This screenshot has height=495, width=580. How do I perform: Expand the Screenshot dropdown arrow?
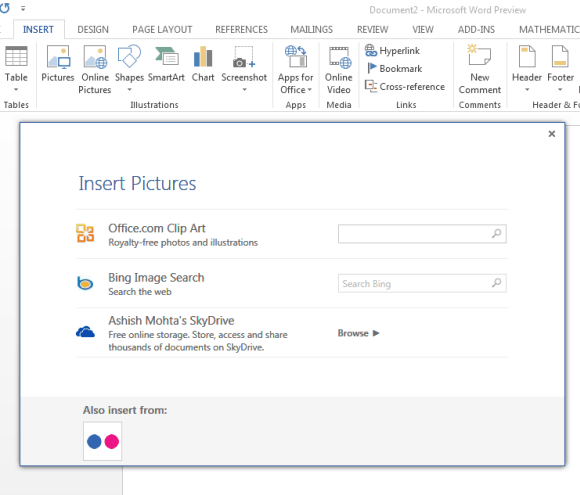click(244, 90)
